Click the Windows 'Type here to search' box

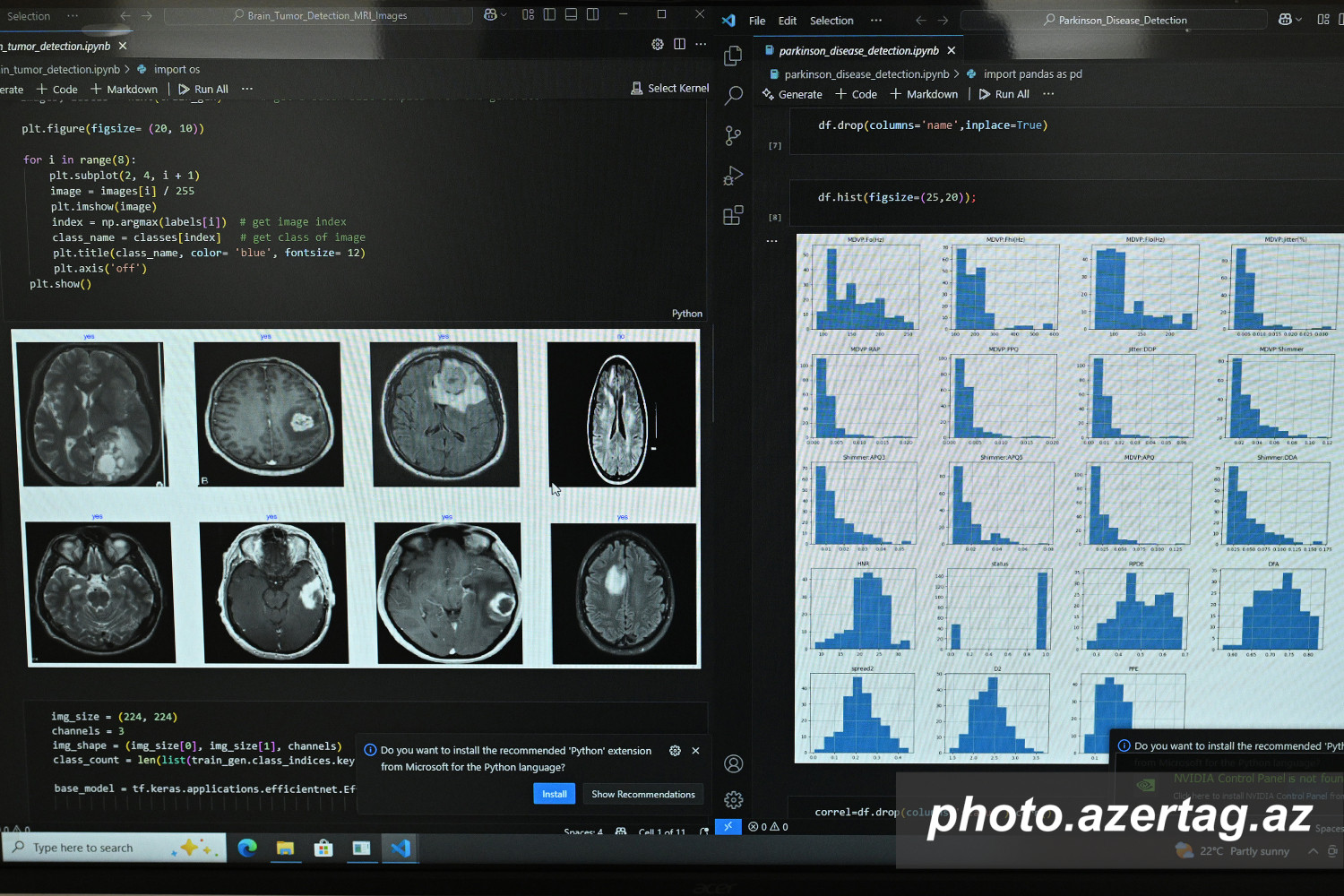[x=113, y=848]
